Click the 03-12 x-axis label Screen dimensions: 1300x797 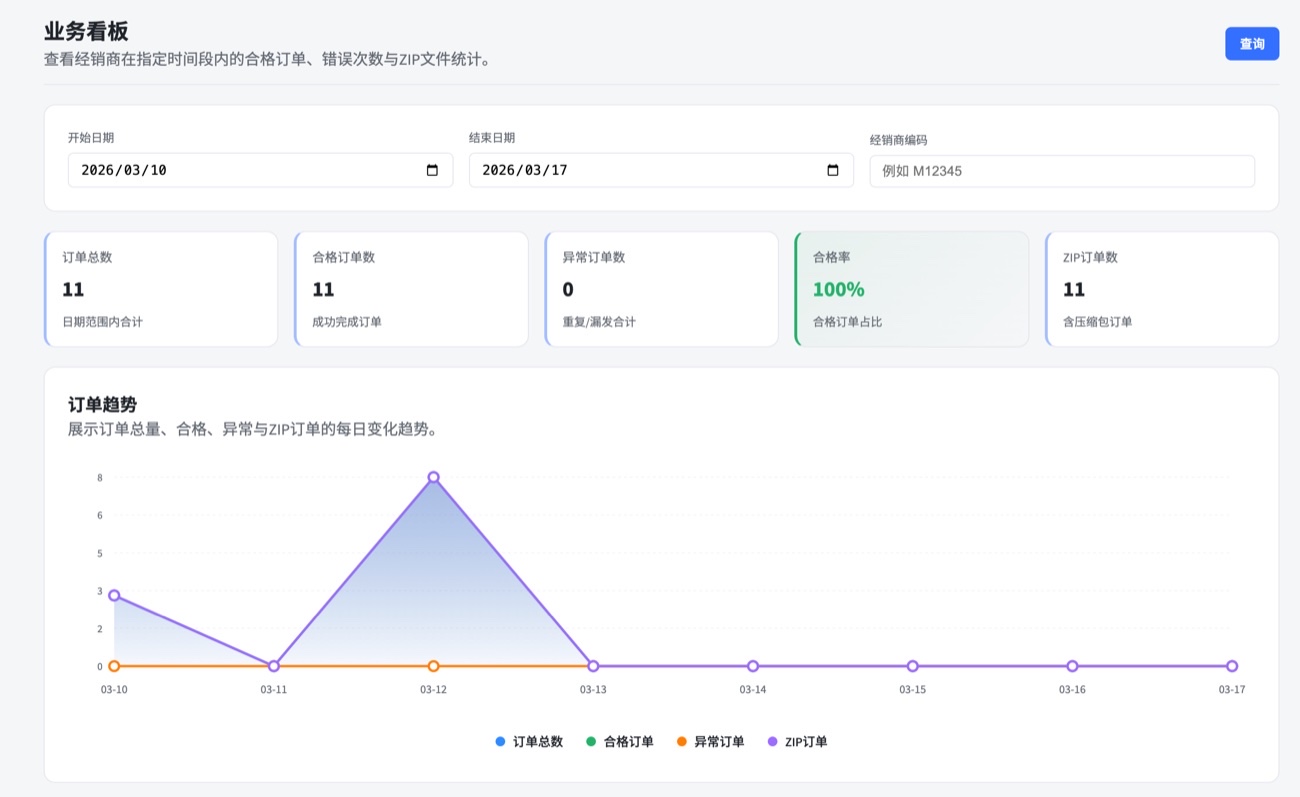click(x=433, y=690)
